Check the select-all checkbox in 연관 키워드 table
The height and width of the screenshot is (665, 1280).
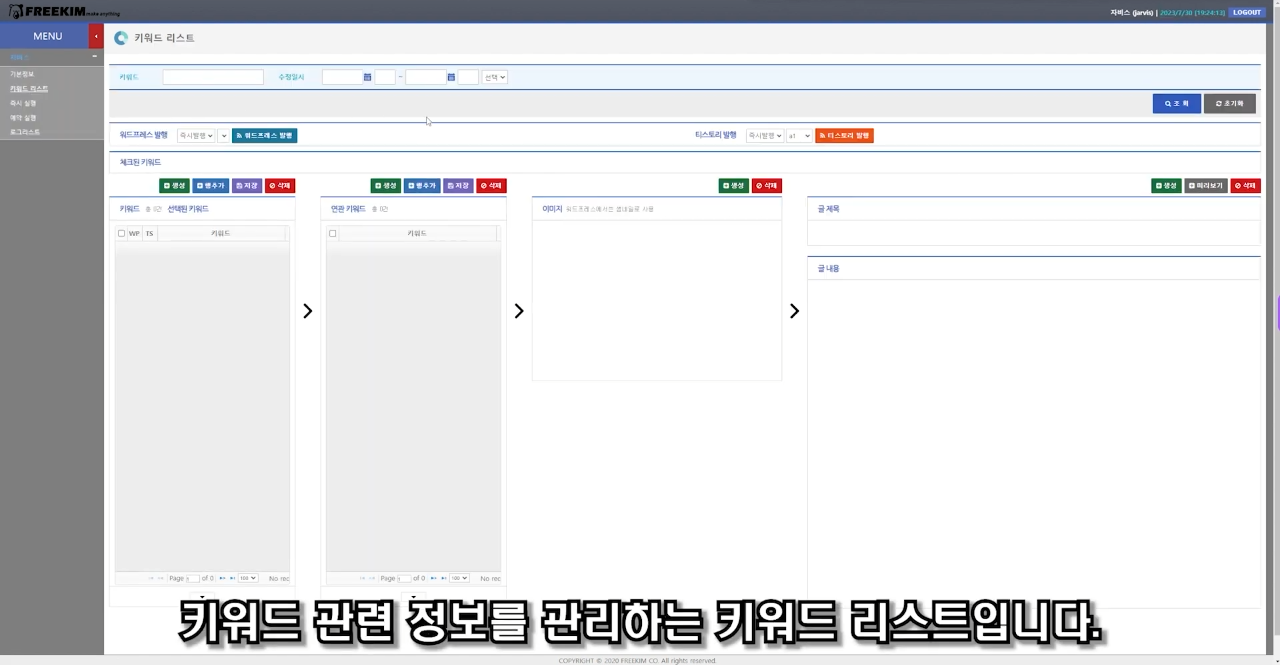(333, 234)
